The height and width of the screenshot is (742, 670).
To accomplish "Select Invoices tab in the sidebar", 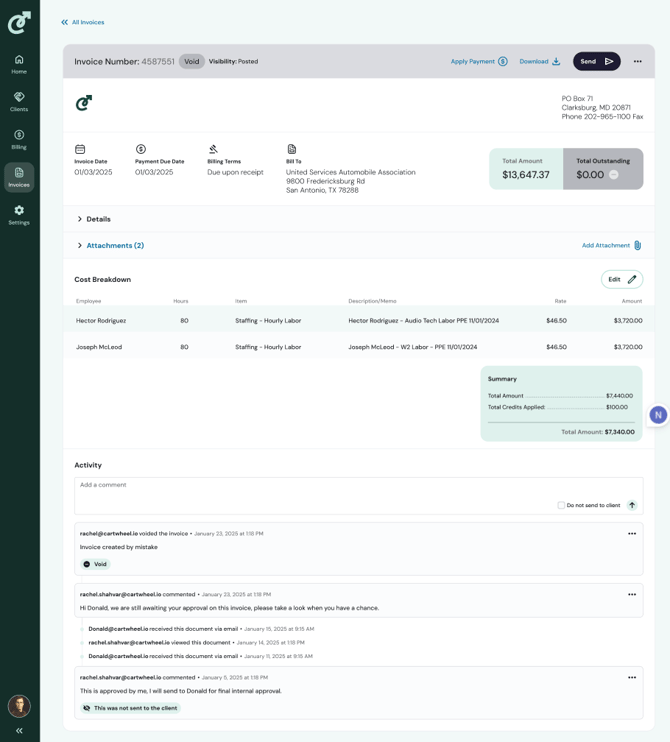I will click(x=19, y=177).
